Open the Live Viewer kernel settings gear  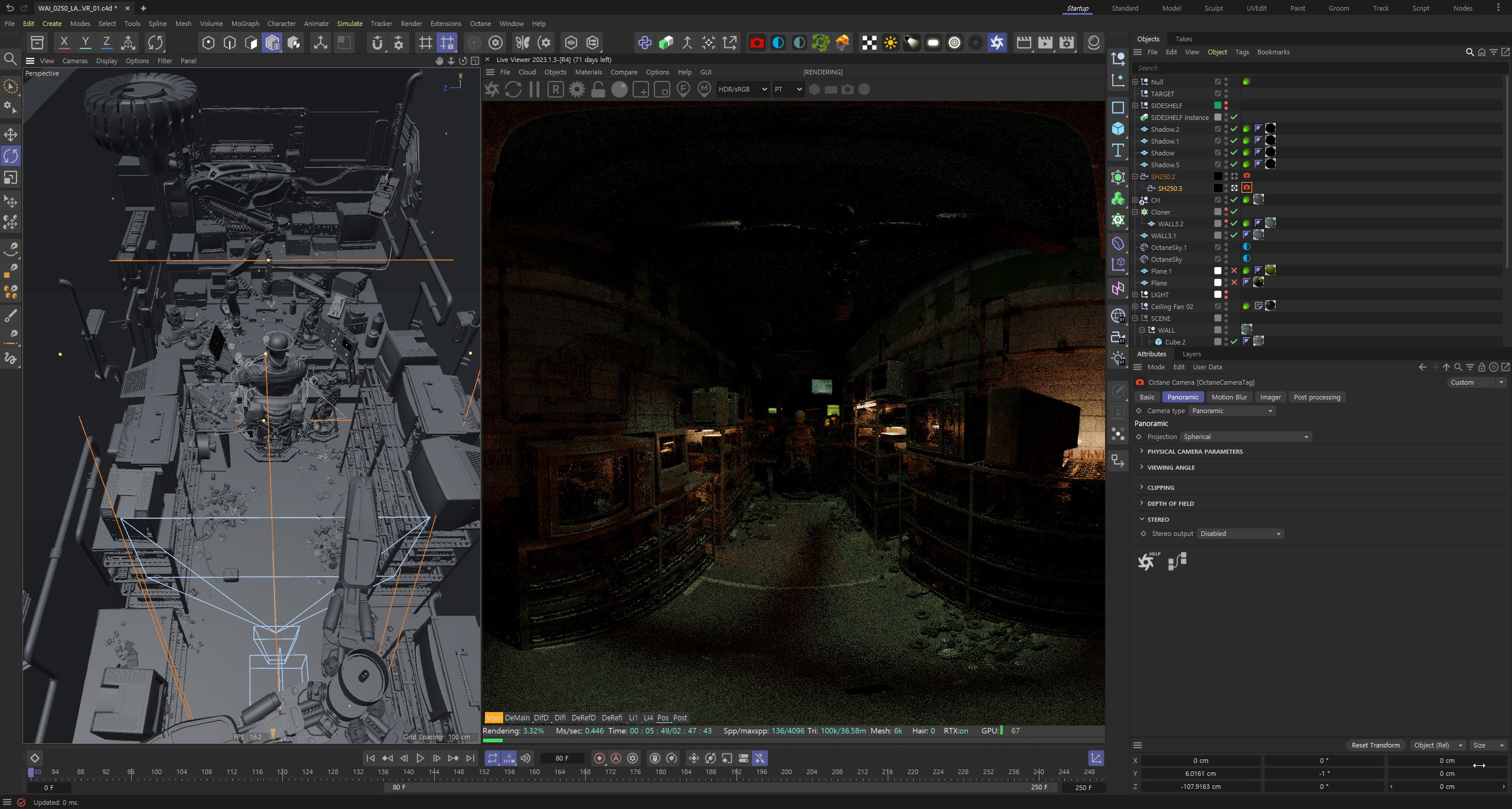(x=576, y=89)
